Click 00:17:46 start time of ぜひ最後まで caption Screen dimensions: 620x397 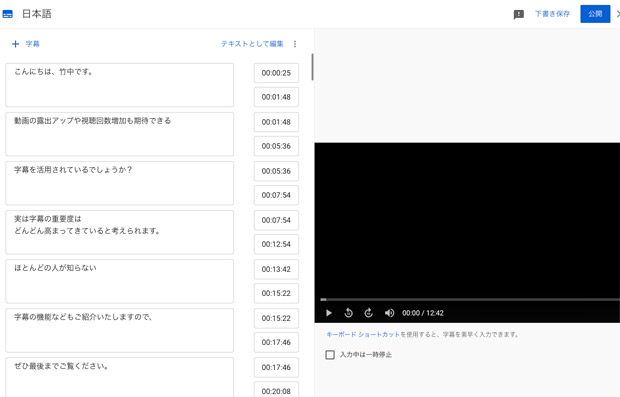(276, 367)
